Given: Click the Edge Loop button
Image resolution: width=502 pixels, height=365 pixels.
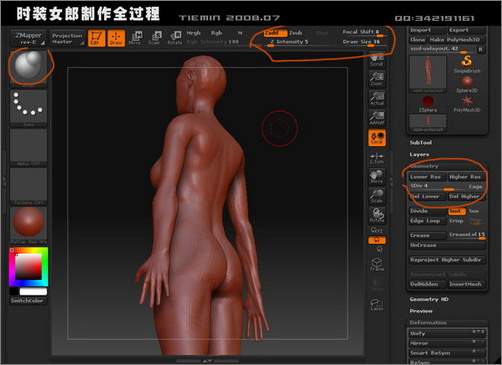Looking at the screenshot, I should [x=427, y=221].
